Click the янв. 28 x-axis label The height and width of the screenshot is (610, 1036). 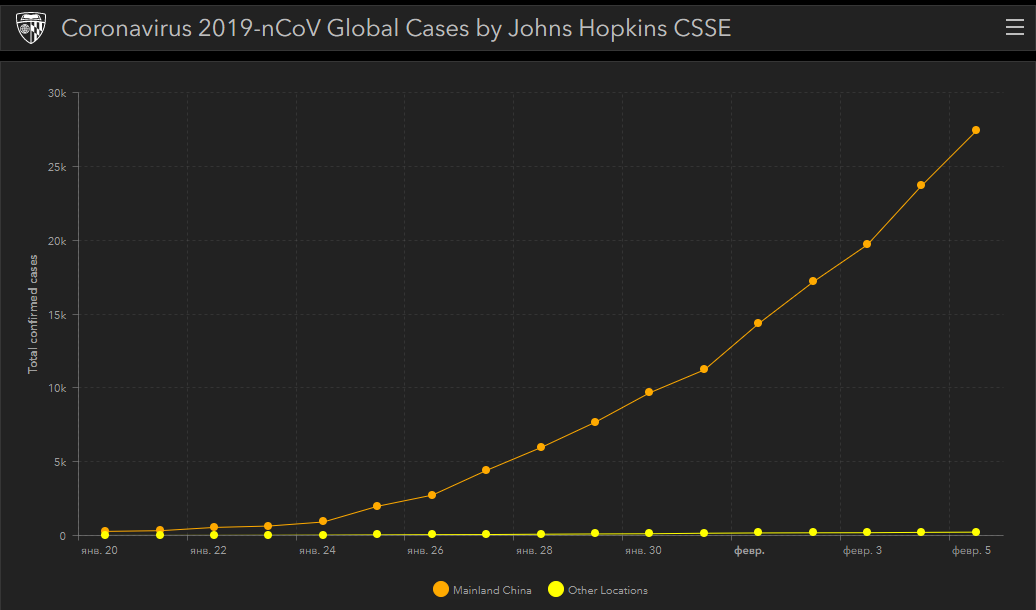(535, 551)
